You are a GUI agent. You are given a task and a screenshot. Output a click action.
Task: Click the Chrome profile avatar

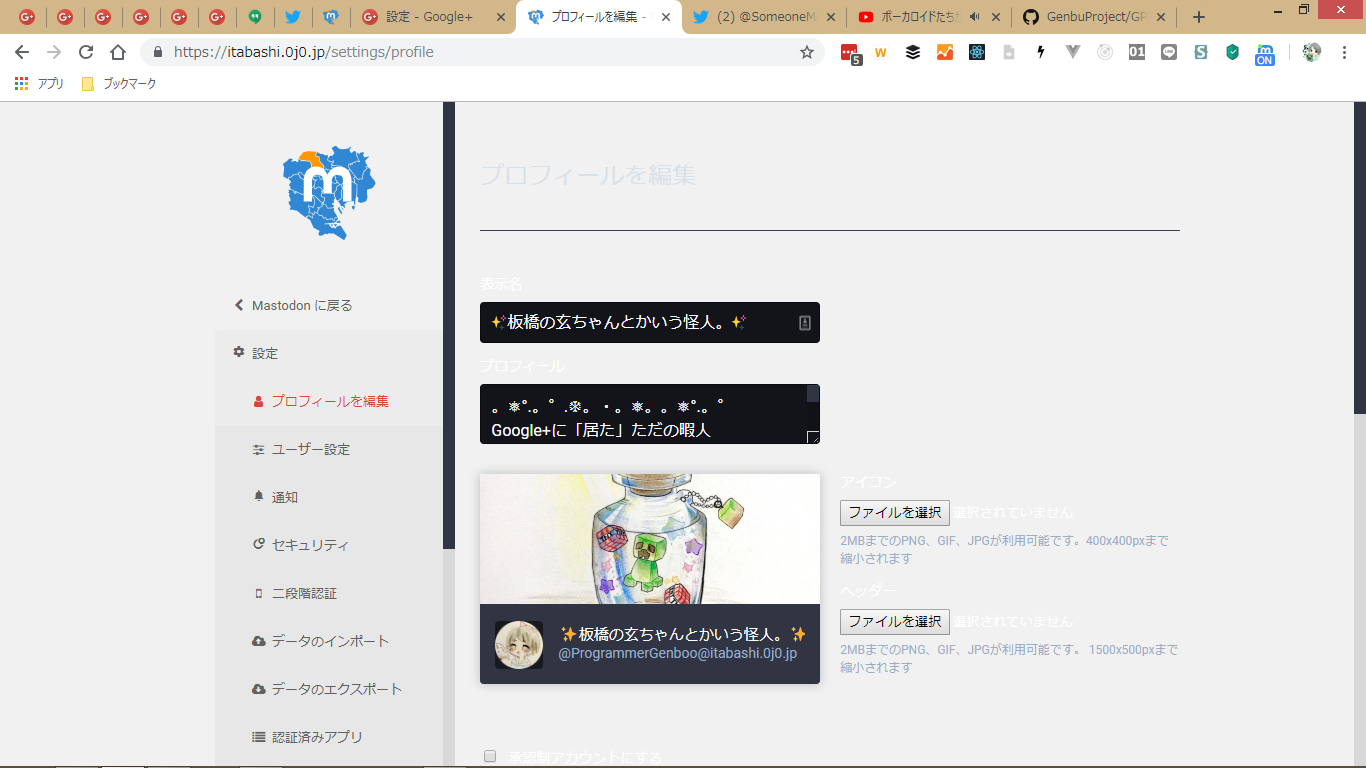tap(1311, 52)
